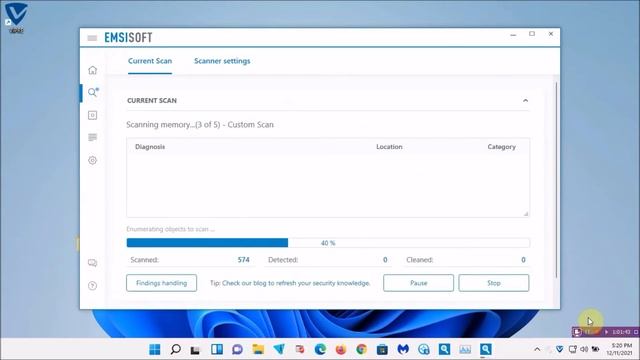
Task: Open the blog tip link
Action: pos(290,283)
